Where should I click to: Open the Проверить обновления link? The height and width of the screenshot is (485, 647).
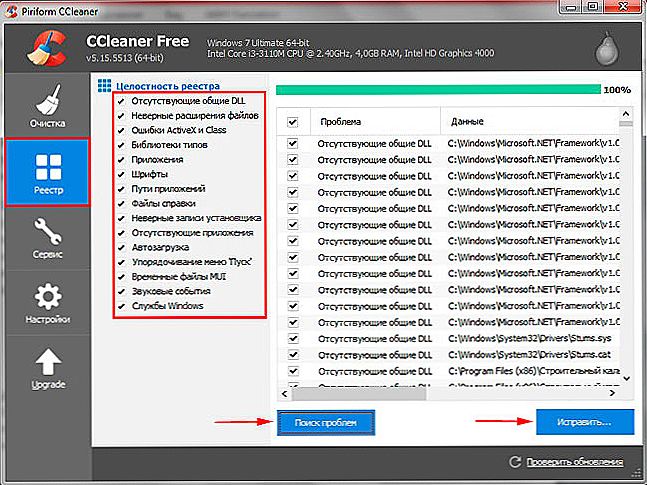coord(574,462)
